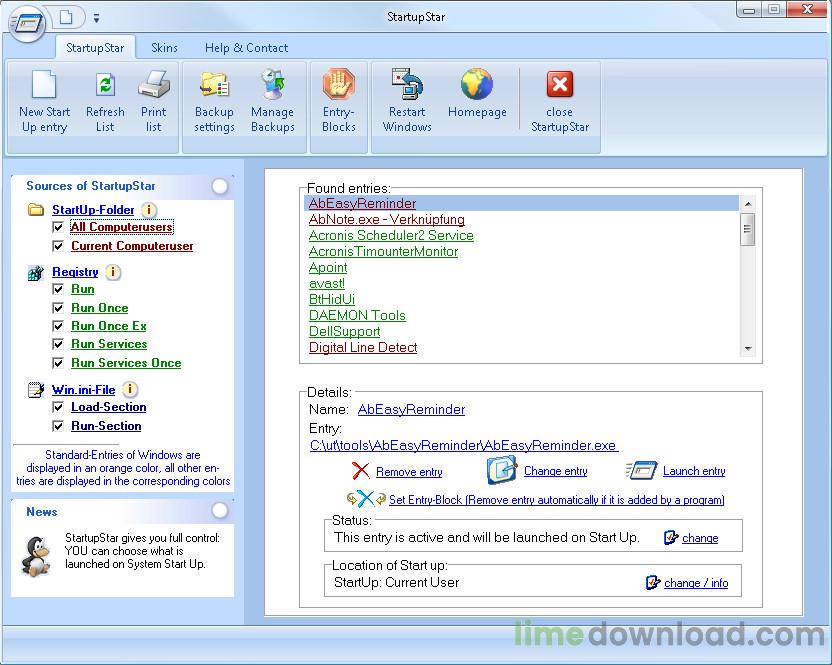Disable the Load-Section checkbox
The width and height of the screenshot is (832, 665).
click(x=58, y=407)
